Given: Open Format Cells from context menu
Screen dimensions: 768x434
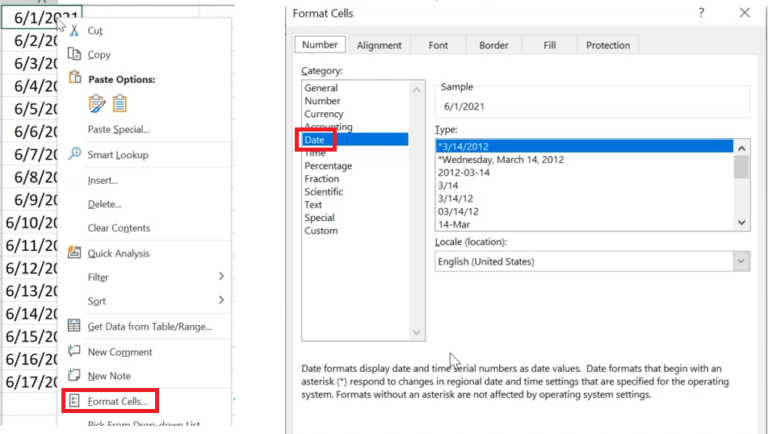Looking at the screenshot, I should tap(117, 401).
